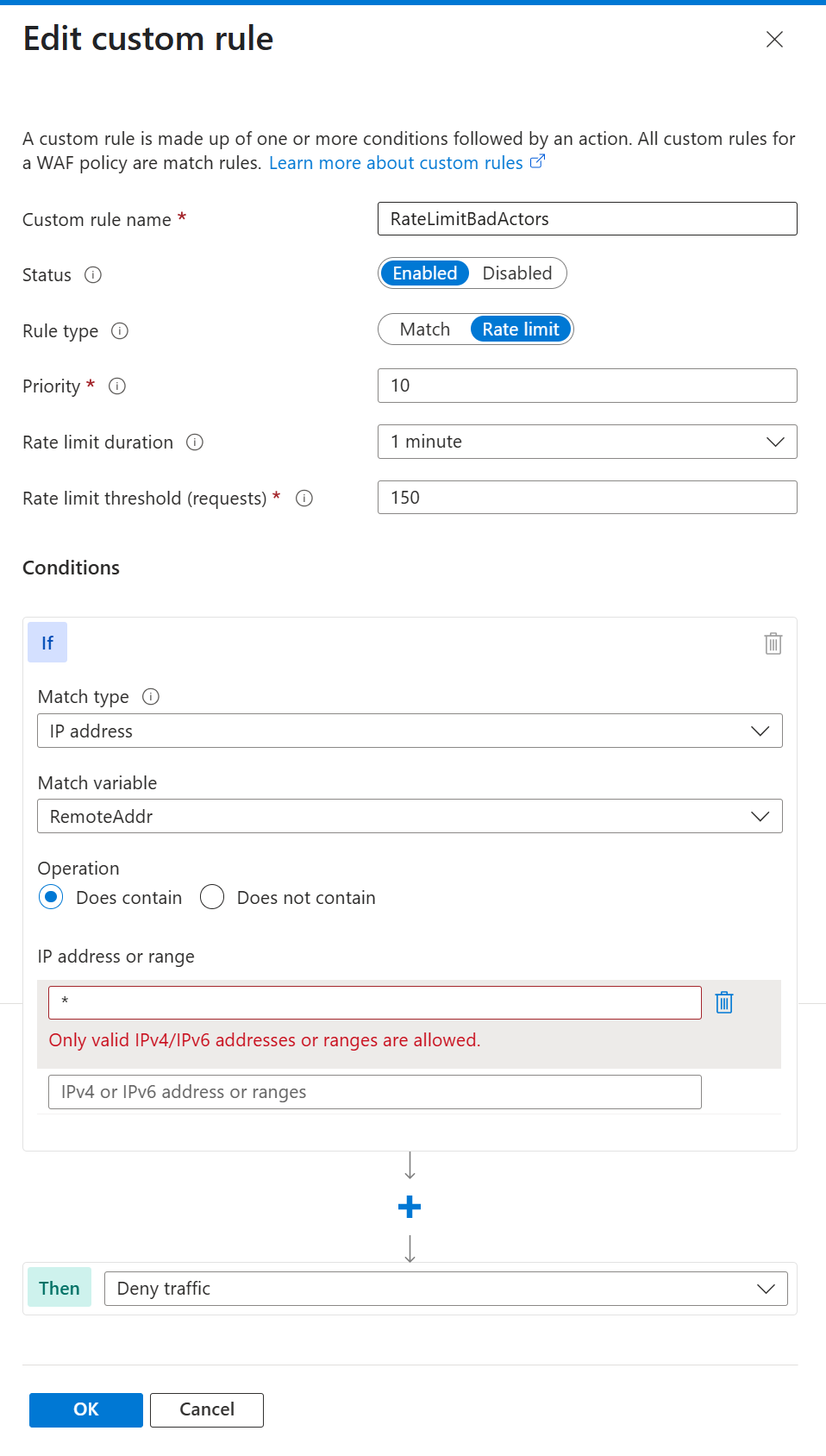Click the Priority info icon
826x1456 pixels.
[x=117, y=386]
